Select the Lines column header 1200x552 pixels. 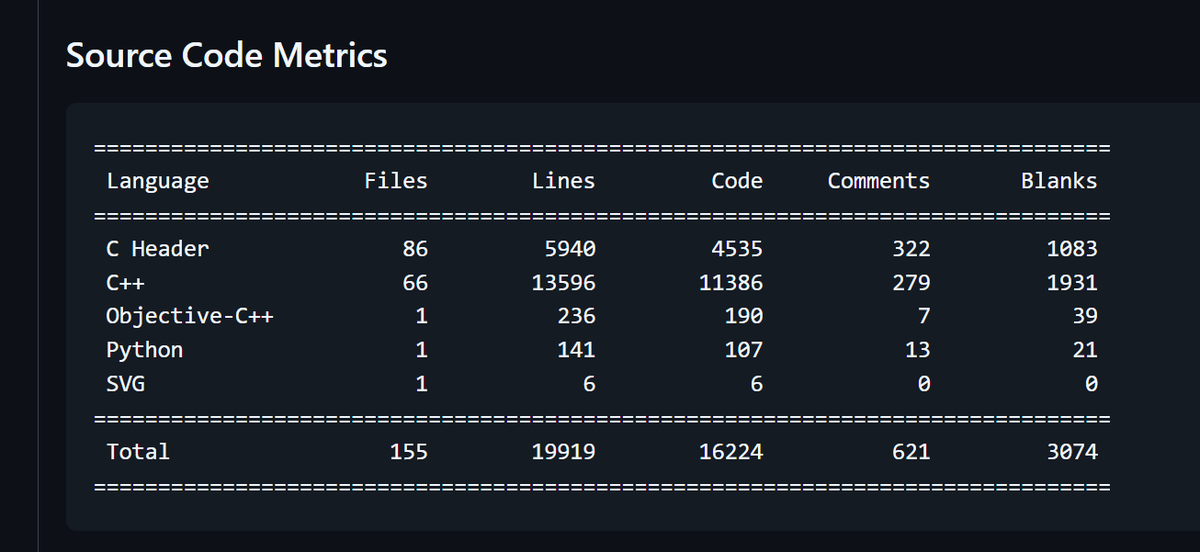coord(563,181)
